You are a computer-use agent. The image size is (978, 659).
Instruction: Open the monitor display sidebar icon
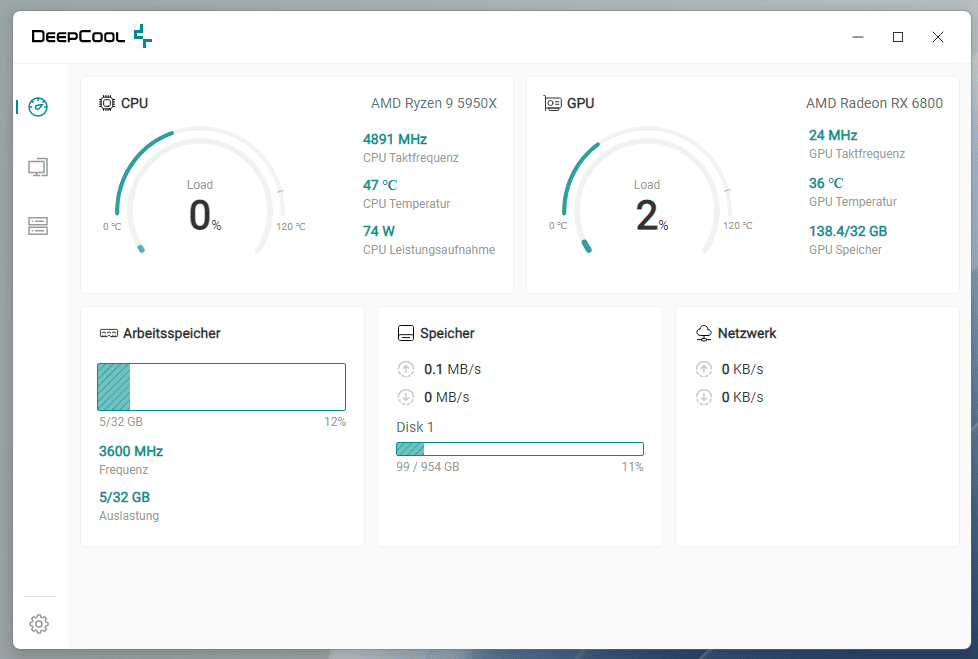point(38,167)
